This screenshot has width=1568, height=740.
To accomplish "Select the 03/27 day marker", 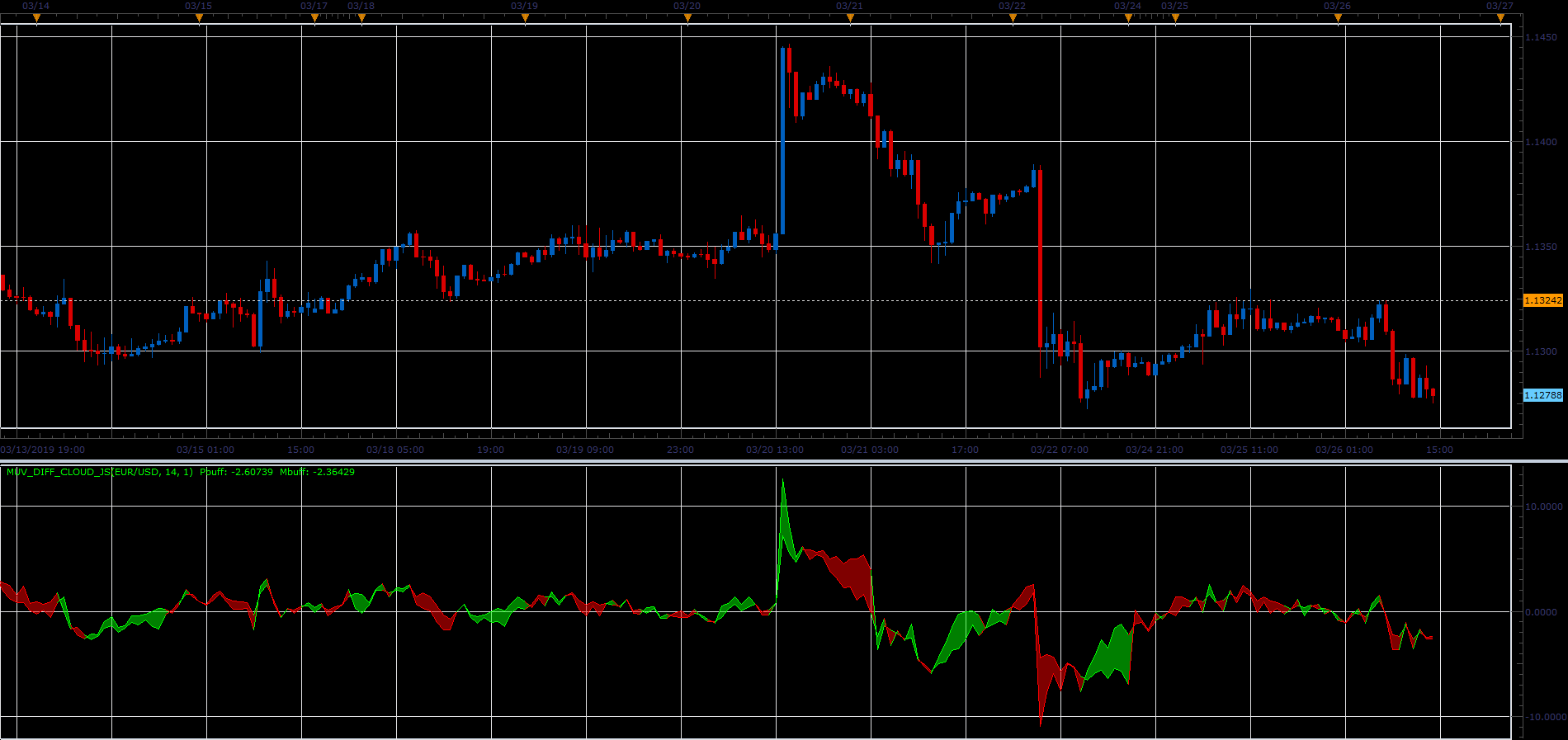I will pyautogui.click(x=1500, y=18).
